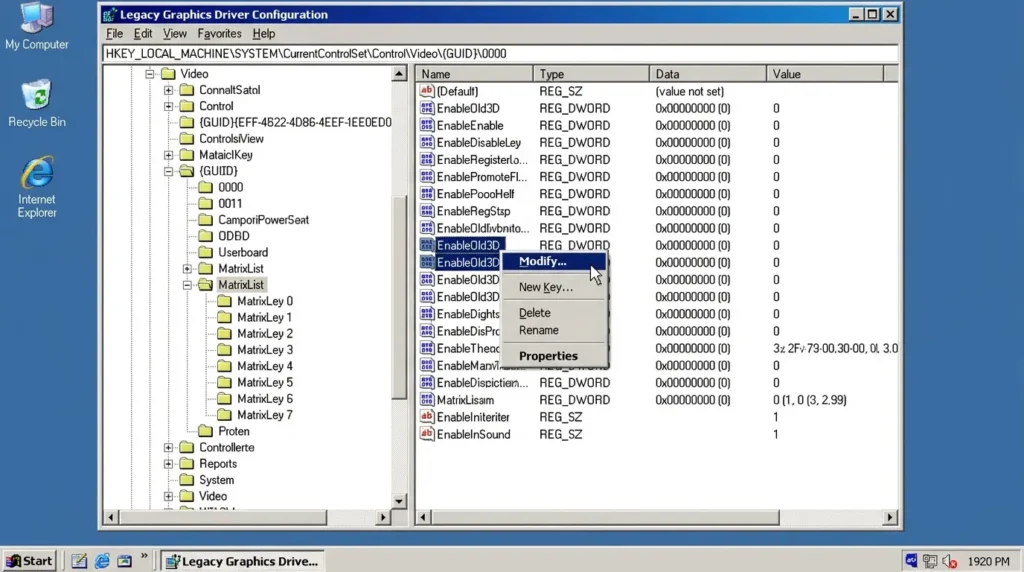
Task: Choose Modify... in context menu
Action: [554, 261]
